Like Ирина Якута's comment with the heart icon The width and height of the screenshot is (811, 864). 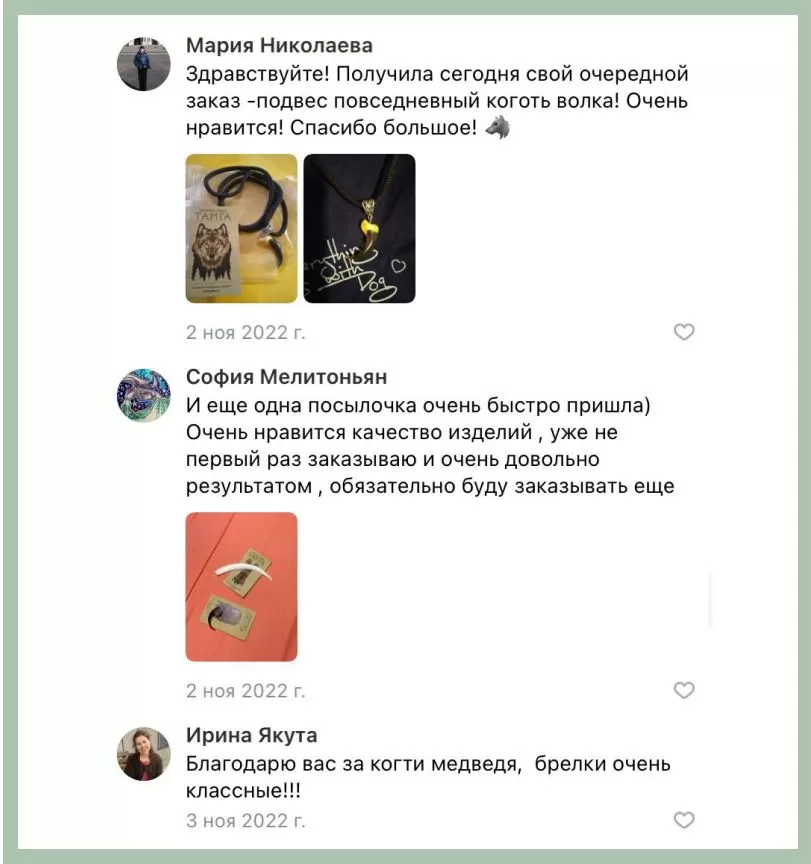[x=684, y=820]
